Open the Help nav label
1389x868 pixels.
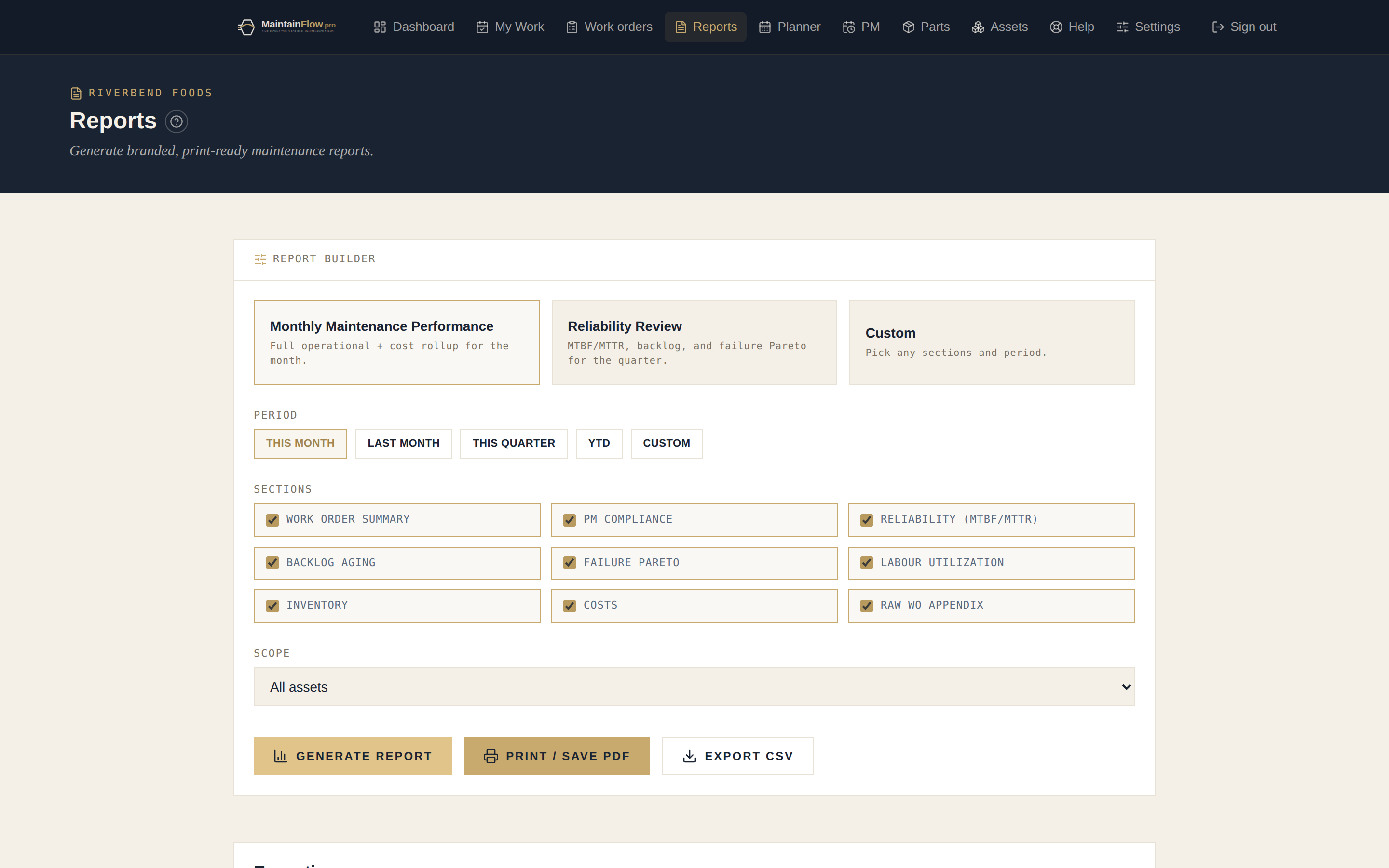click(x=1081, y=27)
